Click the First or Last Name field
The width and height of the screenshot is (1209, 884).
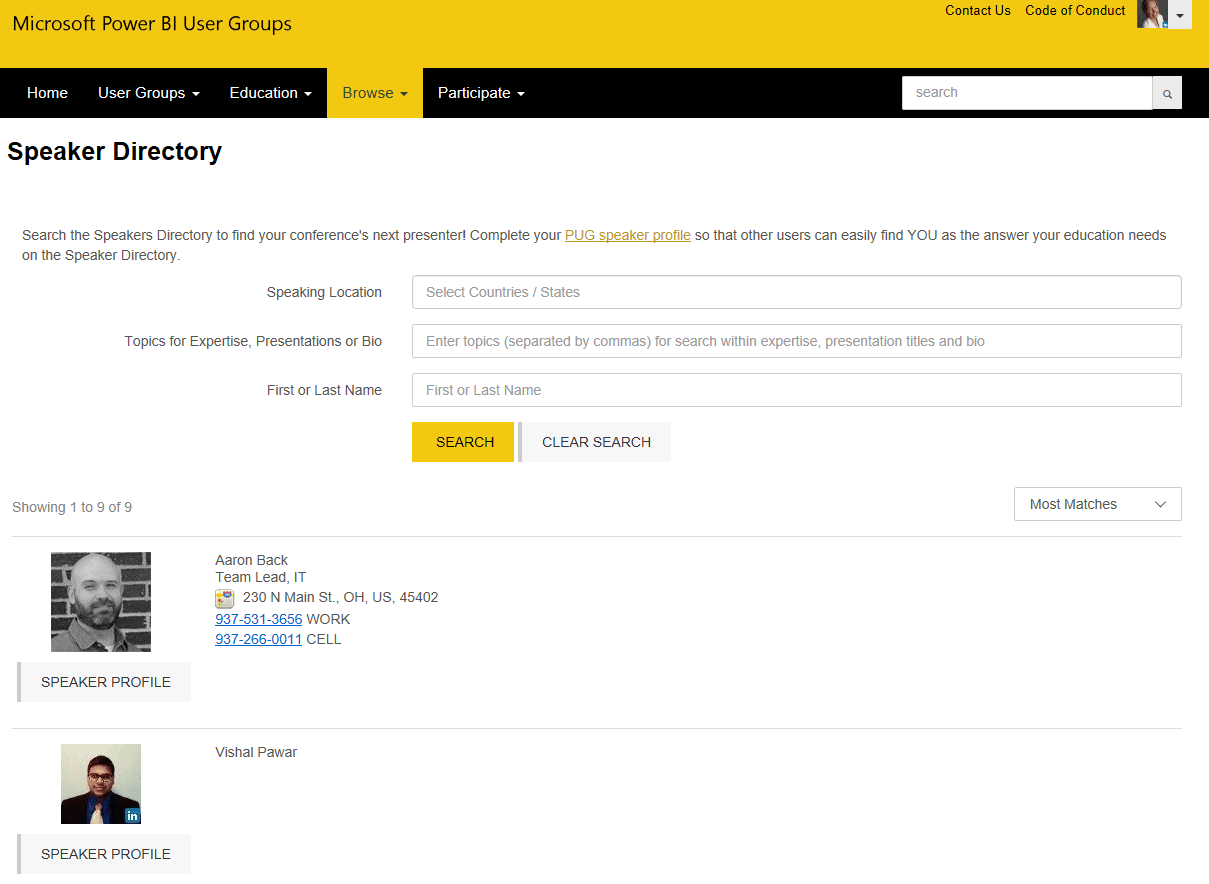click(x=796, y=390)
